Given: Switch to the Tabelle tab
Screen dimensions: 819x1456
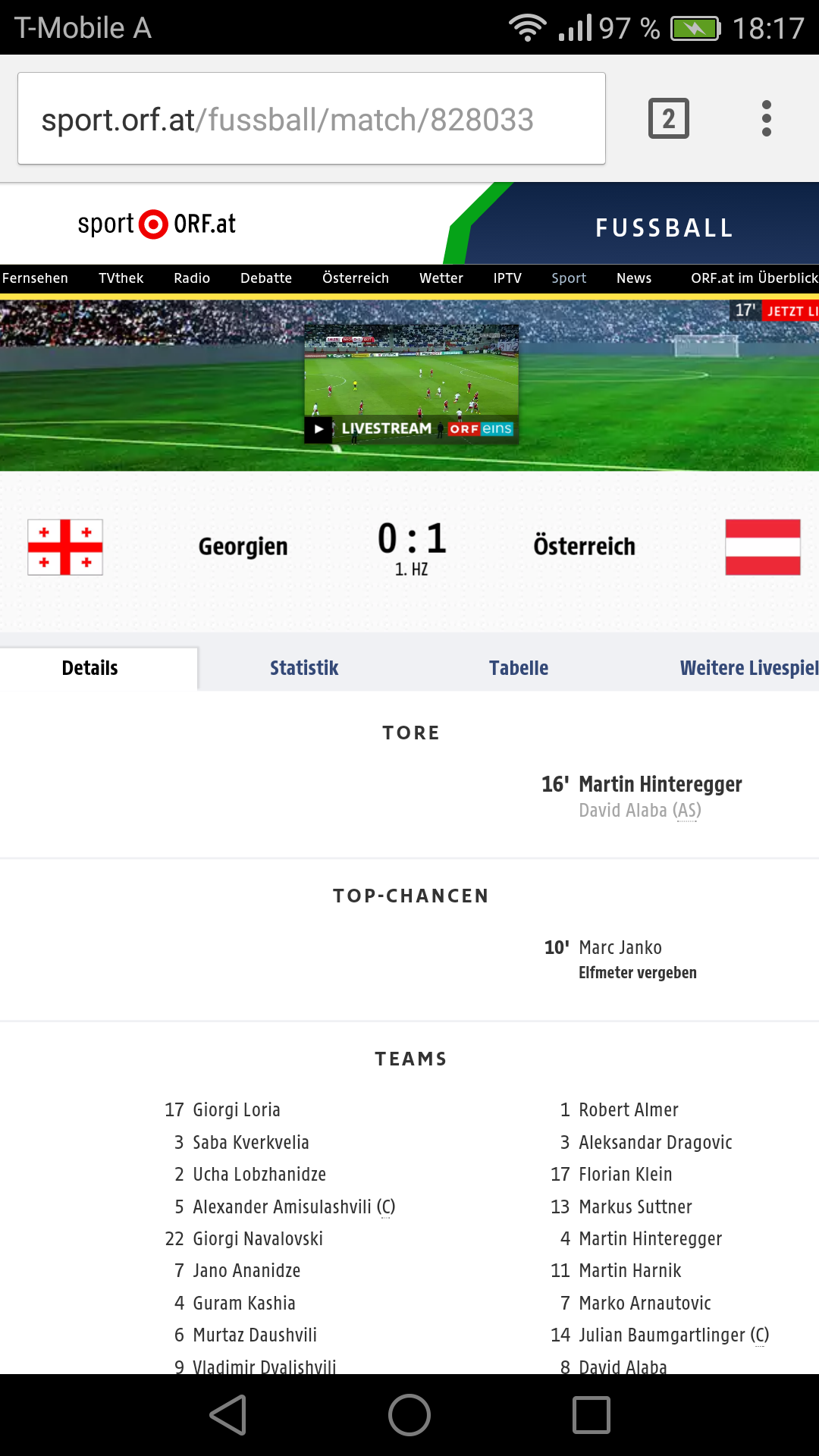Looking at the screenshot, I should tap(519, 668).
